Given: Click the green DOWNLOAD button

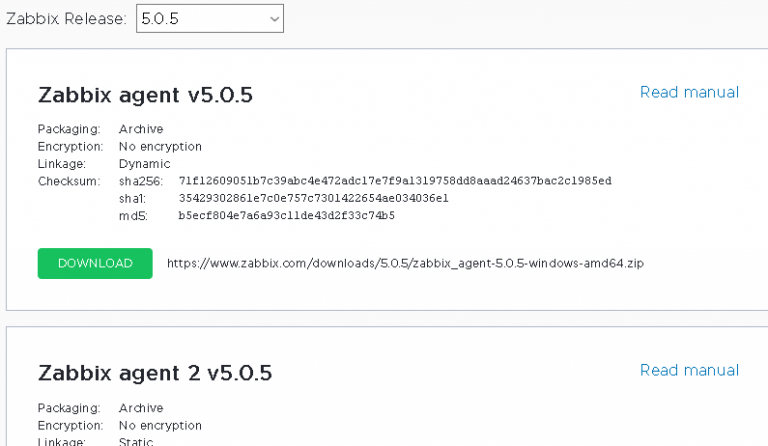Looking at the screenshot, I should (x=95, y=263).
